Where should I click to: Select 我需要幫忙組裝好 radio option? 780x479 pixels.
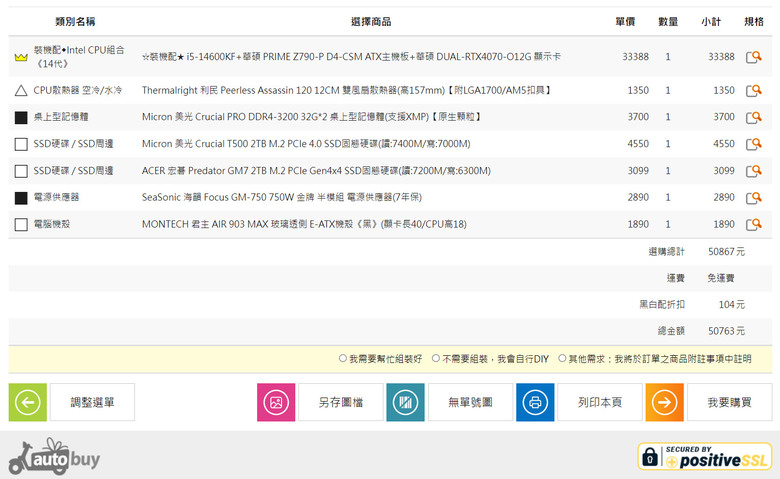342,358
